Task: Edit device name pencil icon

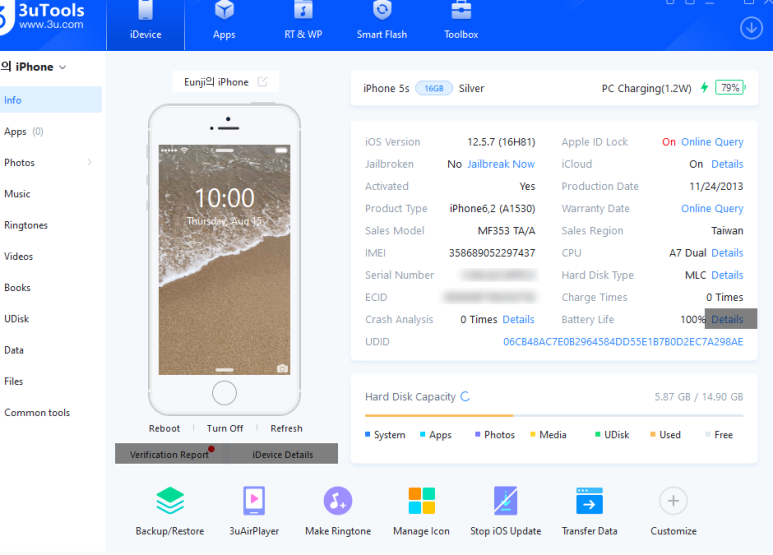Action: (263, 82)
